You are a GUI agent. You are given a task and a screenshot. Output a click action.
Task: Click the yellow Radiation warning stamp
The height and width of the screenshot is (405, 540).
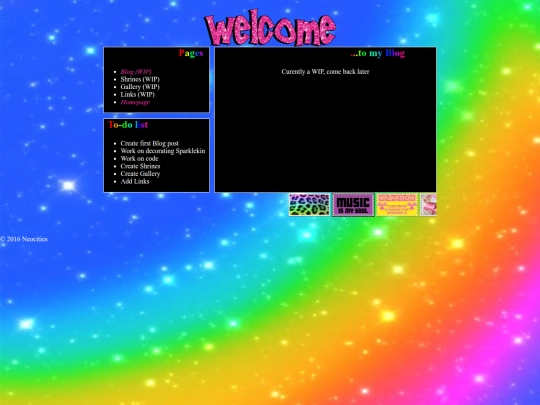point(397,205)
